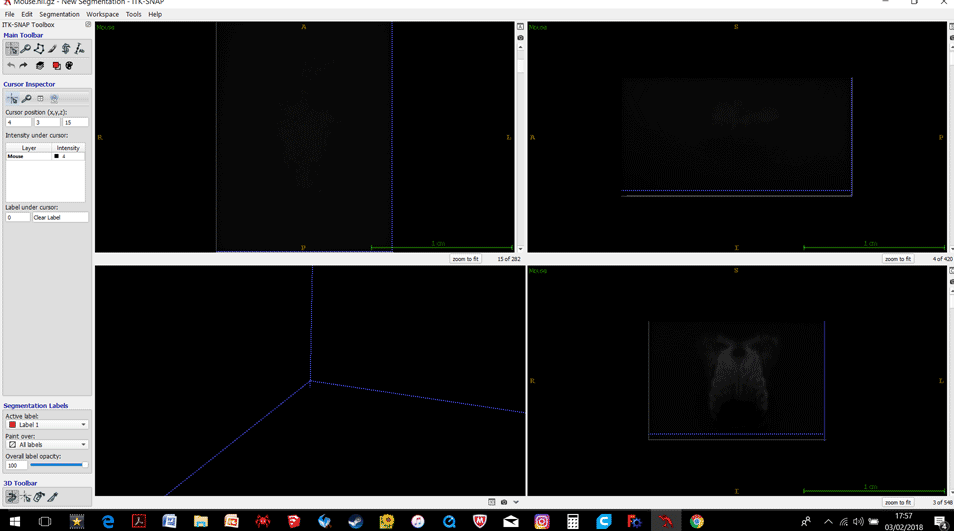Click zoom to fit under axial view

click(465, 259)
